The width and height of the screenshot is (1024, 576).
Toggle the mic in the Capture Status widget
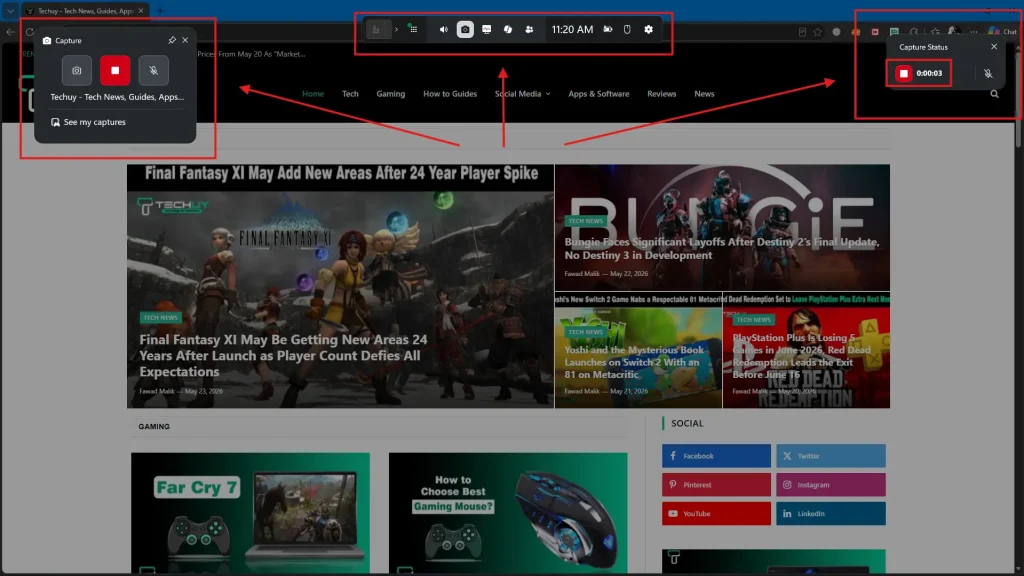[x=988, y=74]
